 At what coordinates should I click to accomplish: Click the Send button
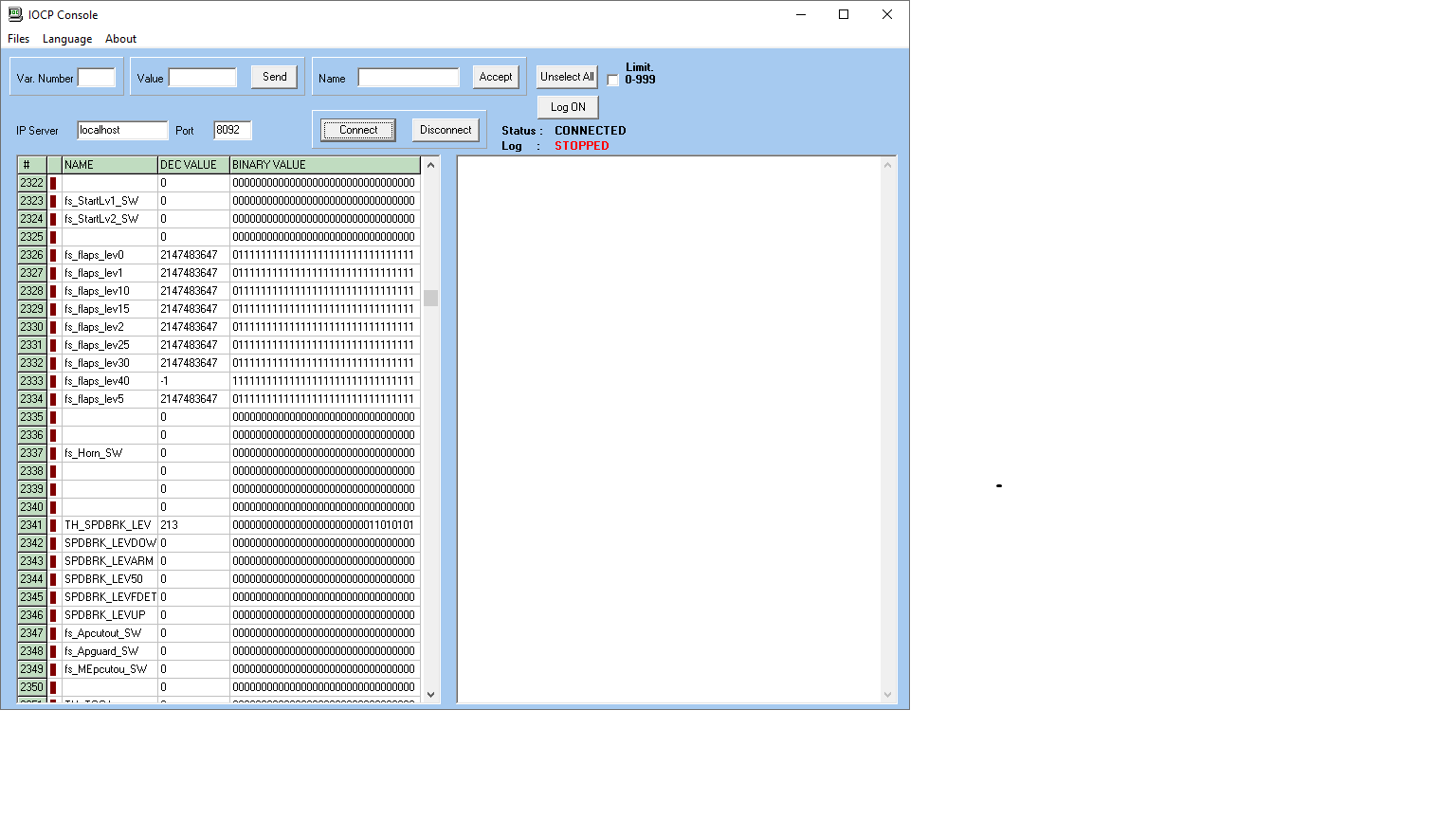coord(273,77)
